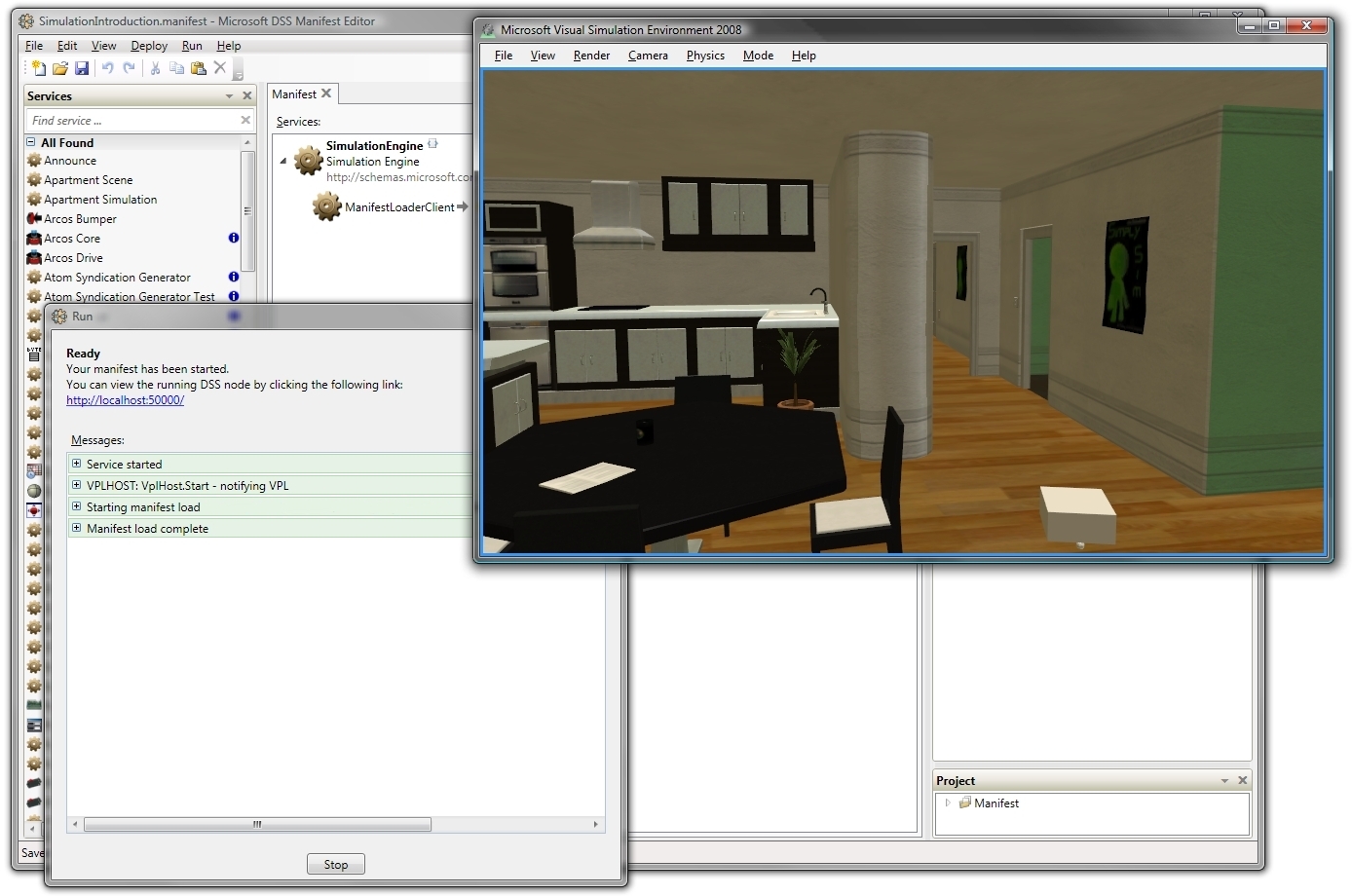Open Physics menu in Simulation Environment
1352x896 pixels.
(705, 56)
